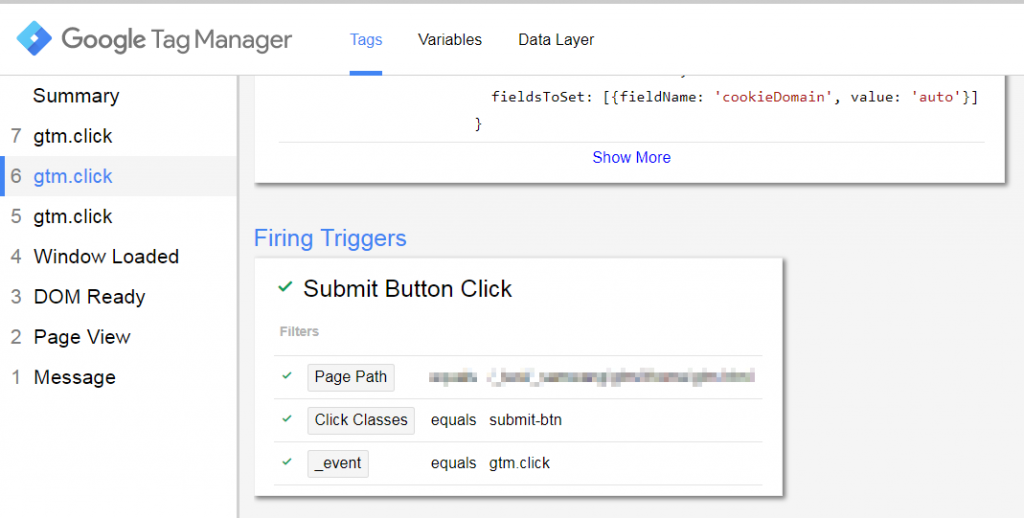Open the Window Loaded event

click(106, 256)
